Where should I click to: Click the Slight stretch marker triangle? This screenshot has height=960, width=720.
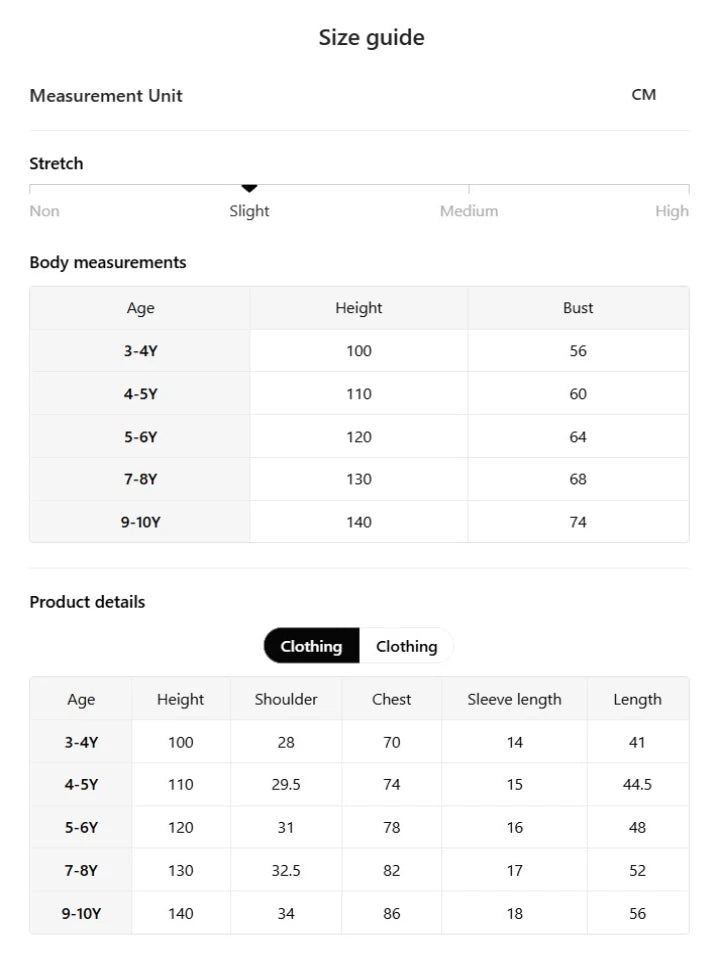[x=249, y=188]
